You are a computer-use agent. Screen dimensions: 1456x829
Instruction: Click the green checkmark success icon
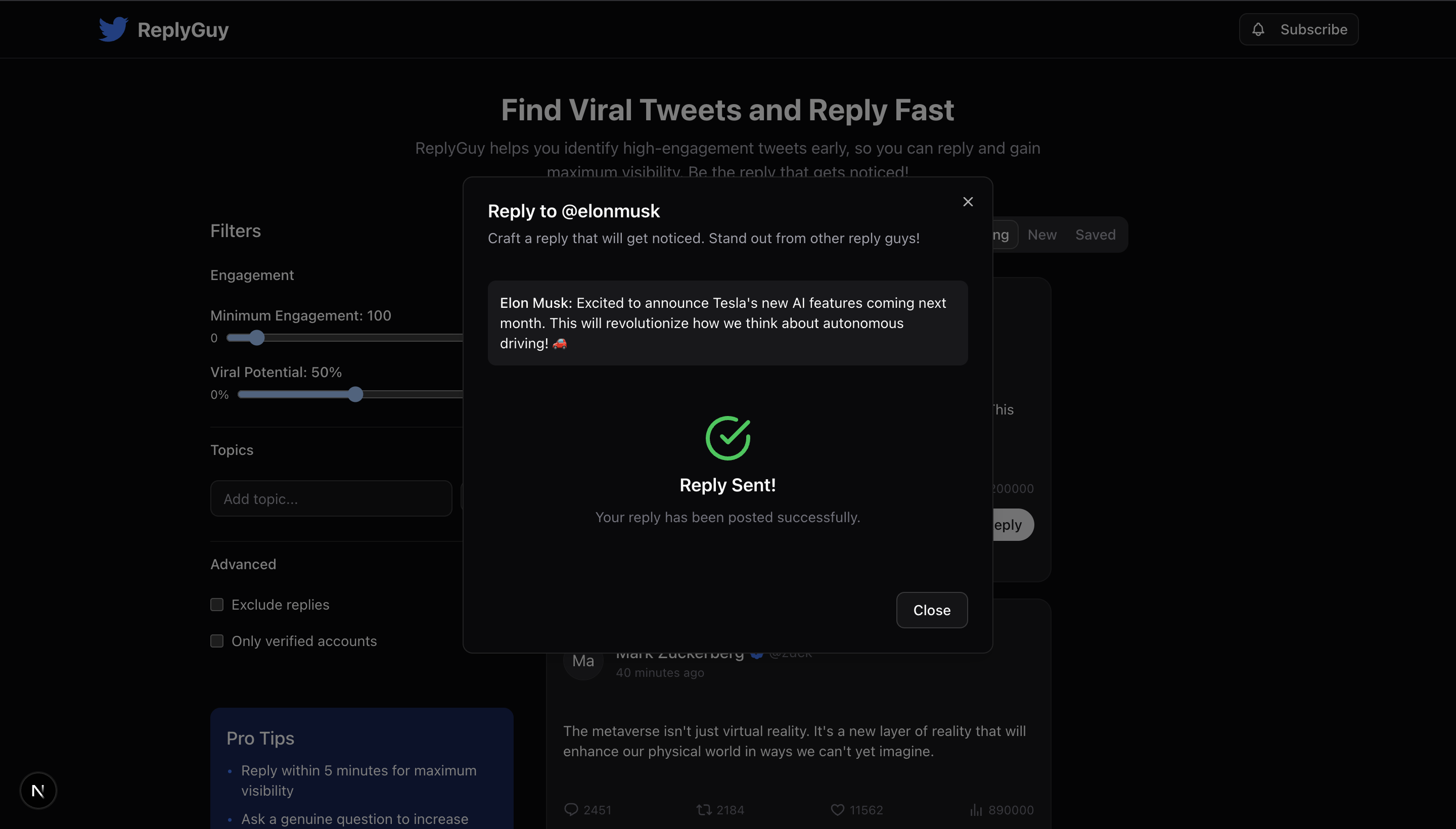[727, 438]
